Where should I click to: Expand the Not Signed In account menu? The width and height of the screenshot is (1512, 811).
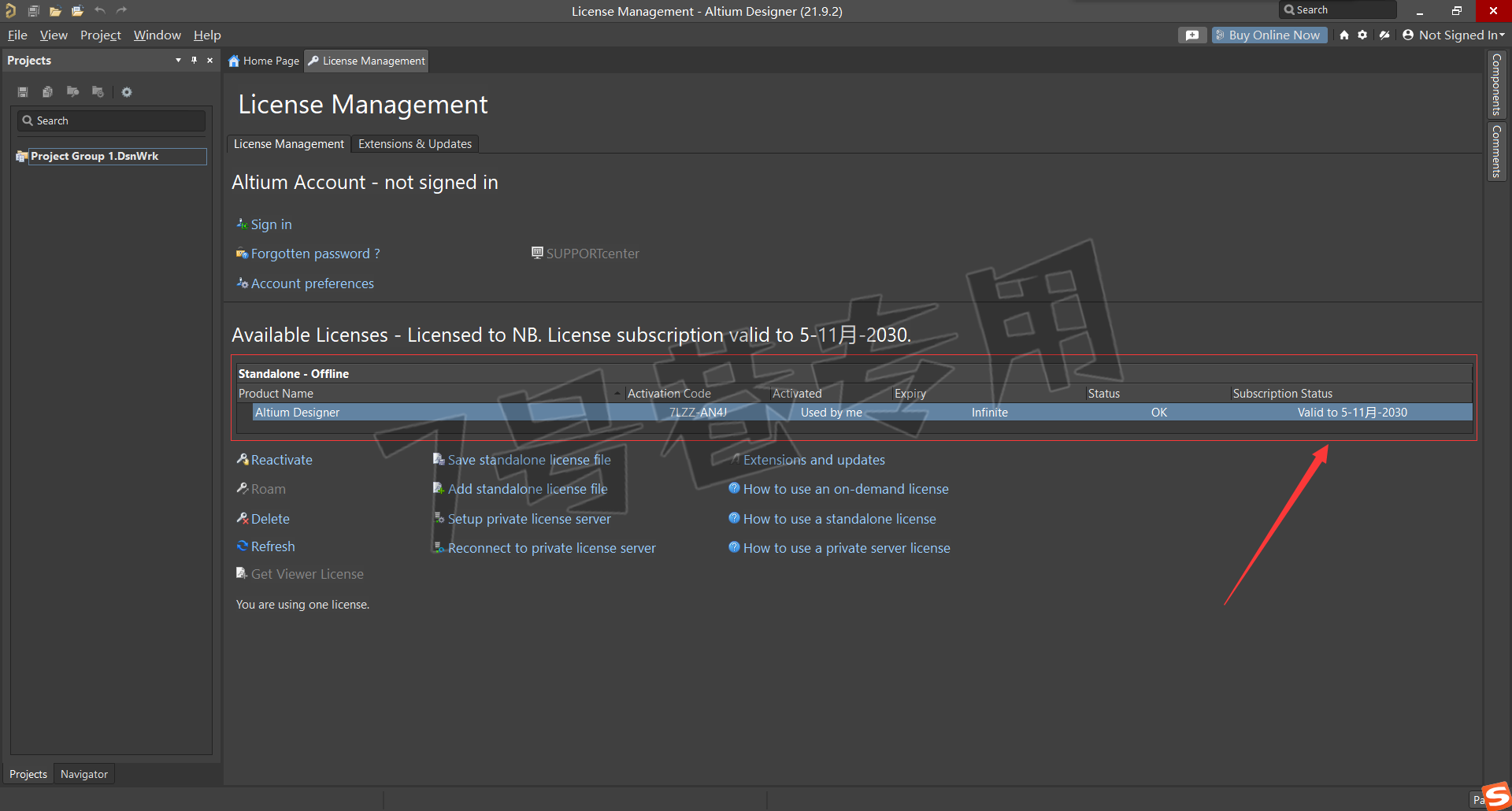pos(1454,35)
